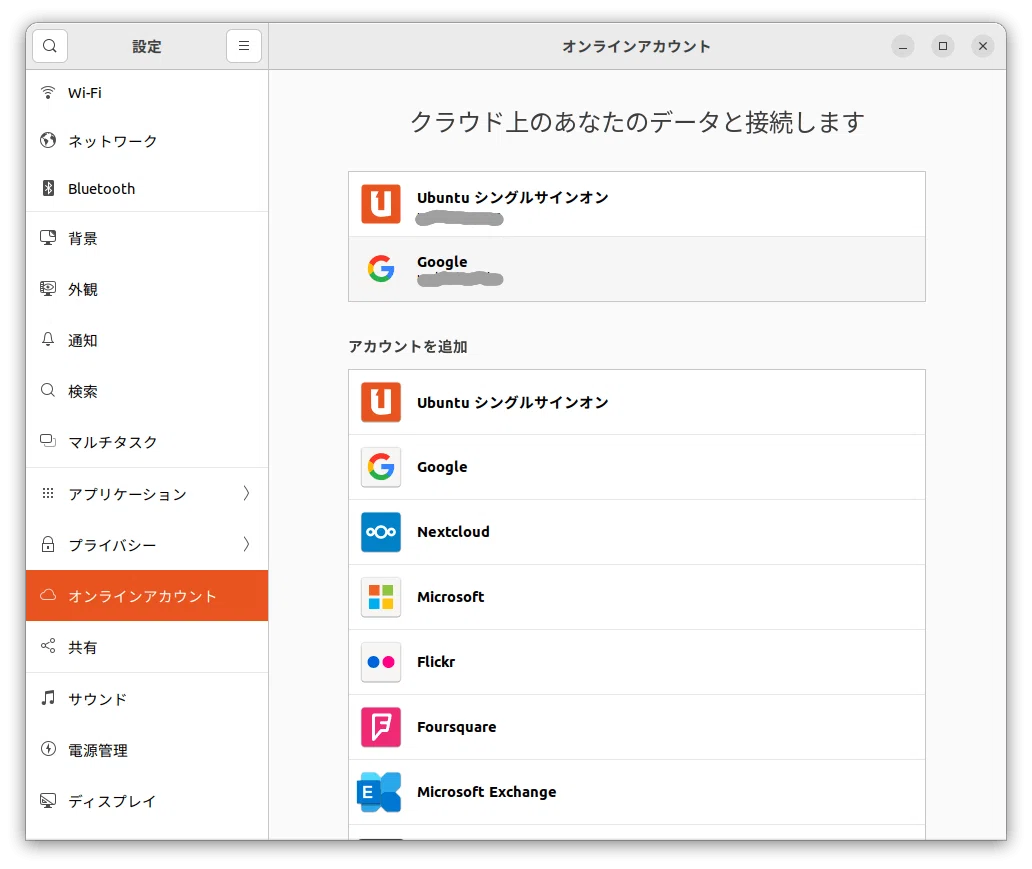Click the プライバシー lock icon
The height and width of the screenshot is (869, 1032).
click(48, 544)
